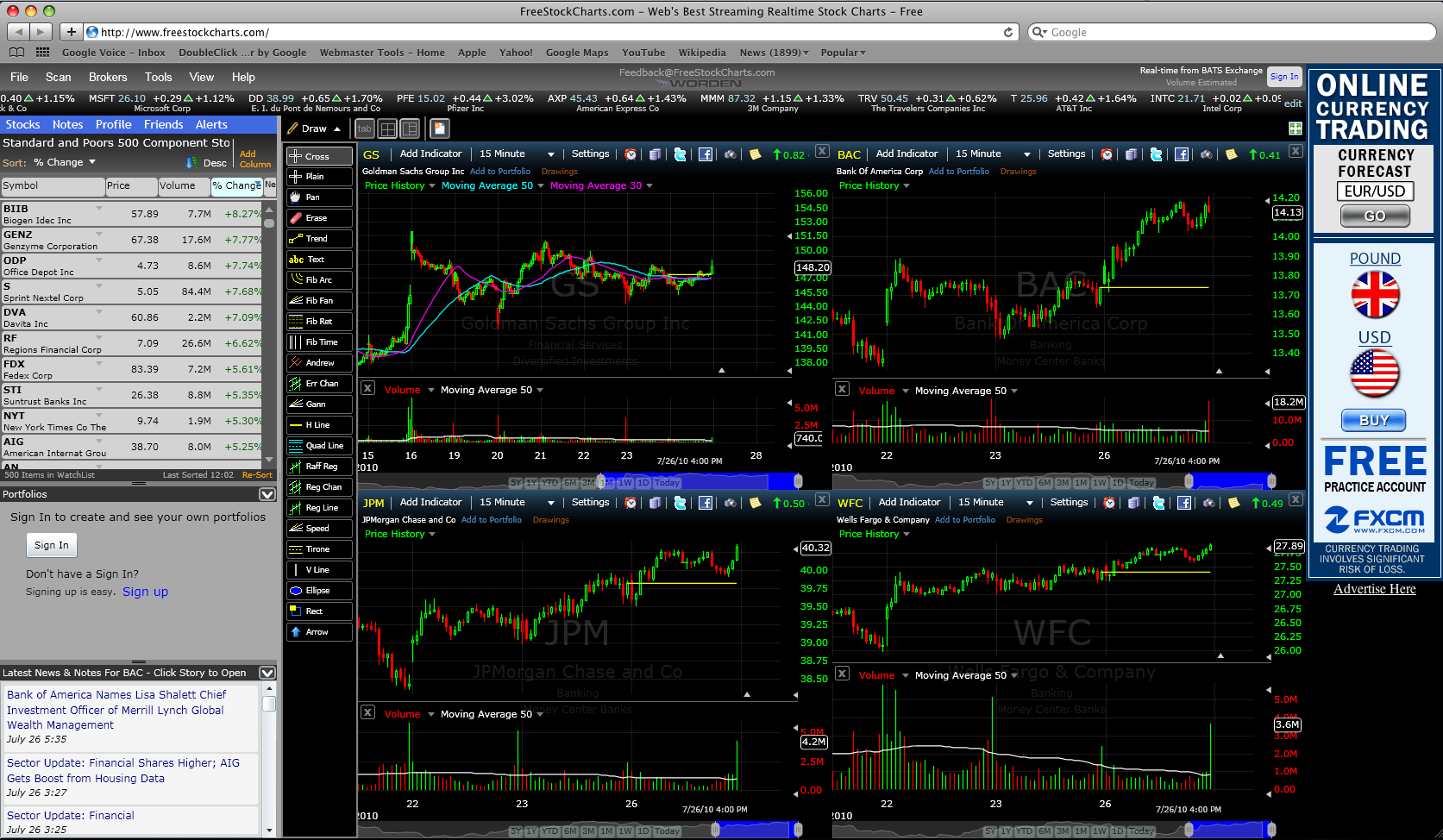The width and height of the screenshot is (1443, 840).
Task: Pick the Fib Ret tool
Action: (319, 322)
